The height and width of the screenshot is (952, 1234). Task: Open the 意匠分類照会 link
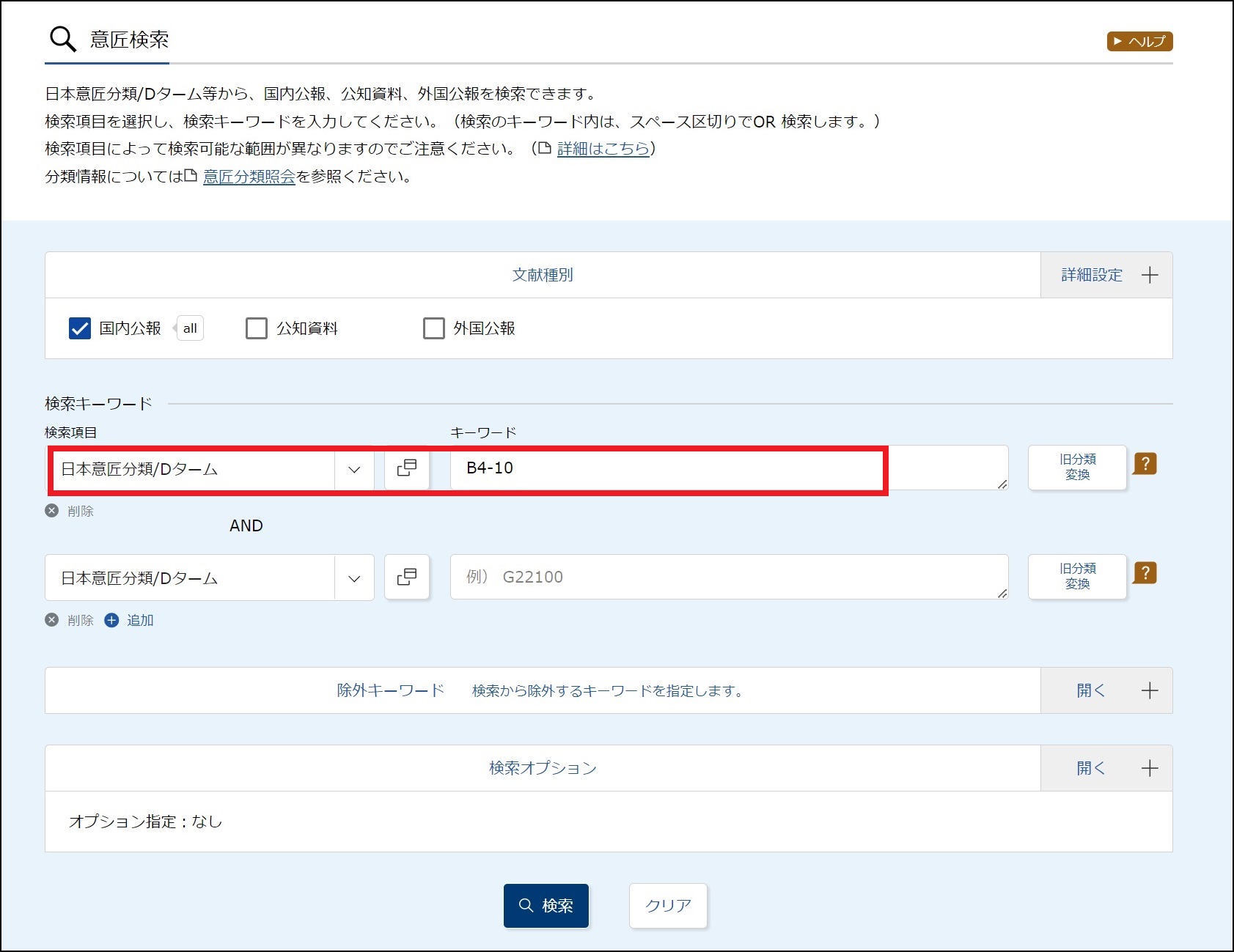[x=249, y=177]
